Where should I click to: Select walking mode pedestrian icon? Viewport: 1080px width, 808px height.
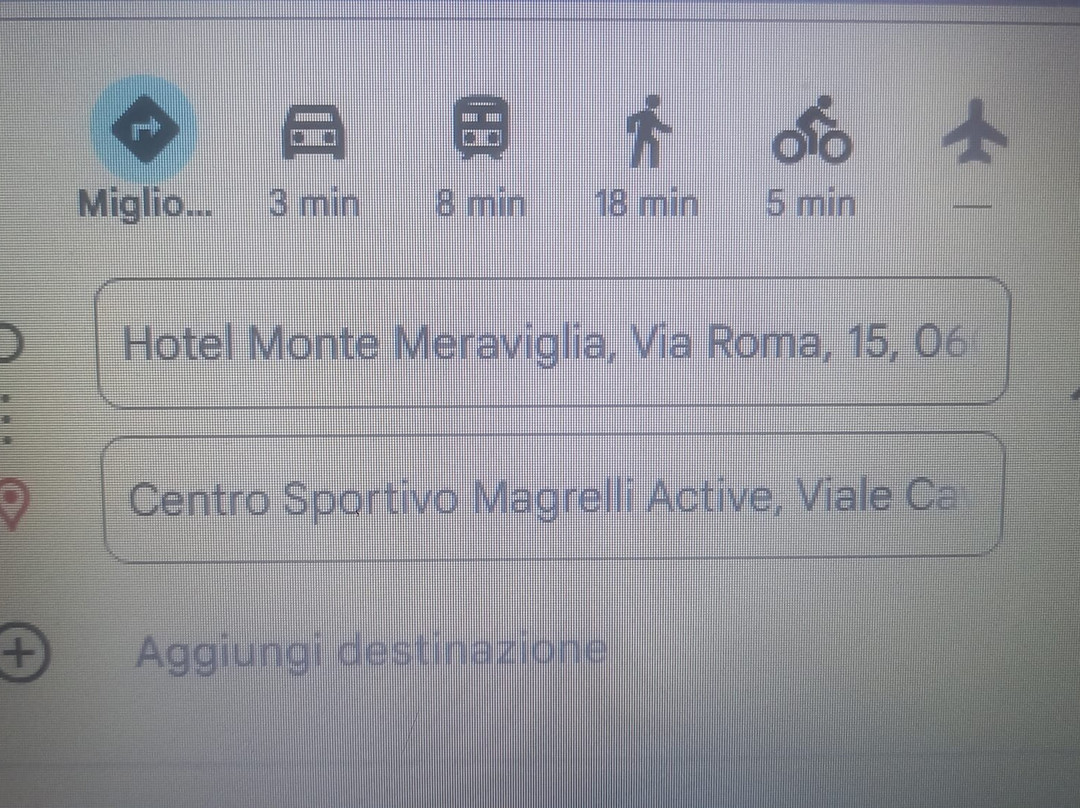647,132
